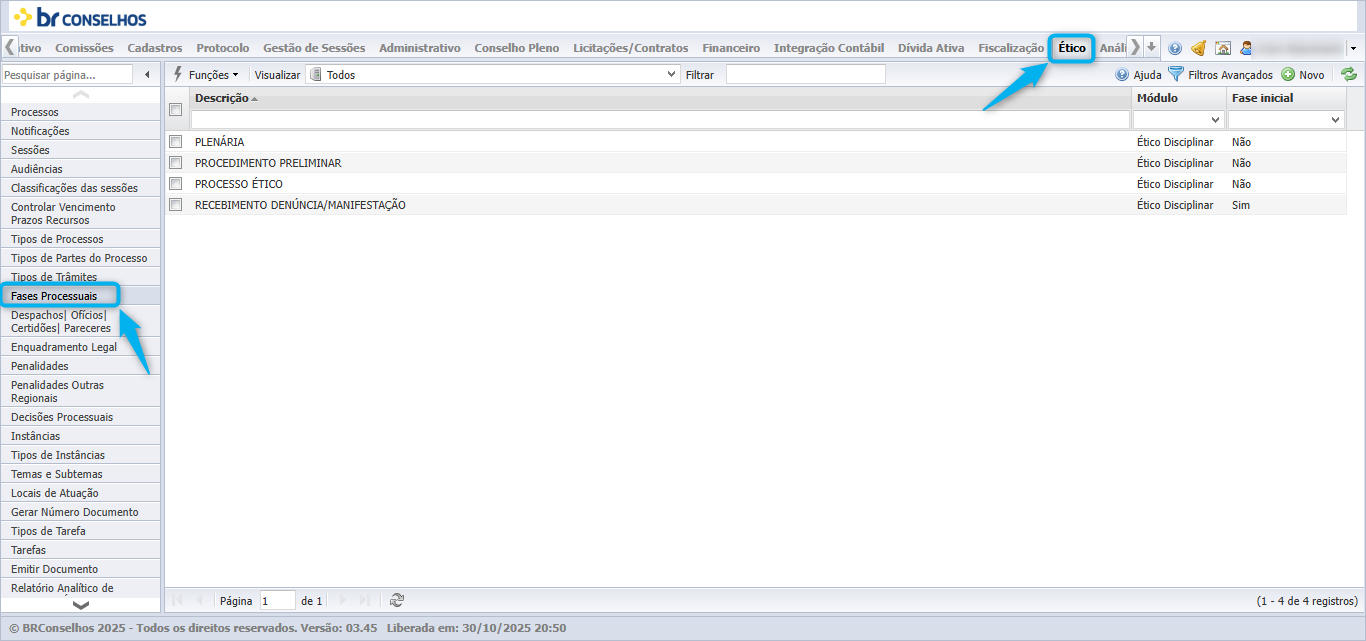Go to Tipos de Processos sidebar item

81,239
